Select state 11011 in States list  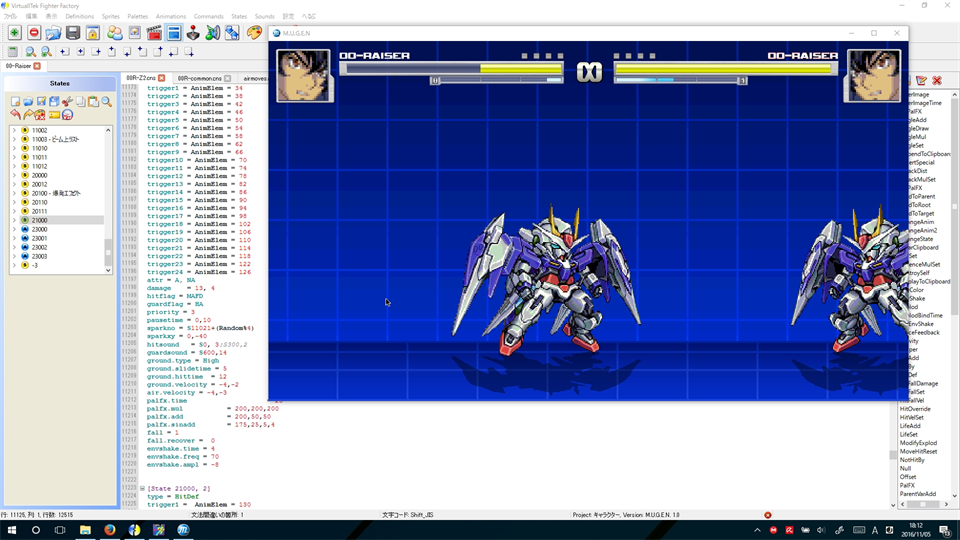pos(39,157)
